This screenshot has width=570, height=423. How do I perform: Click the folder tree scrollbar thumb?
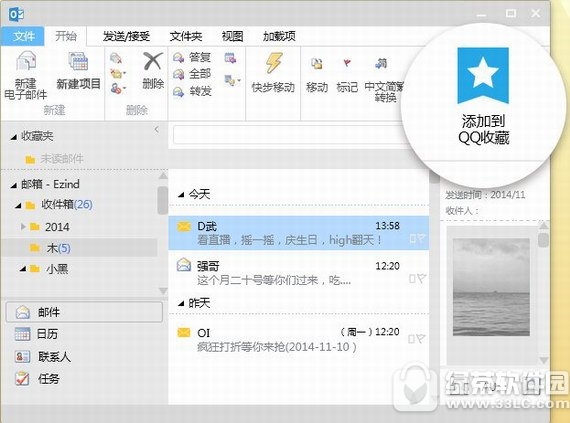(x=162, y=200)
